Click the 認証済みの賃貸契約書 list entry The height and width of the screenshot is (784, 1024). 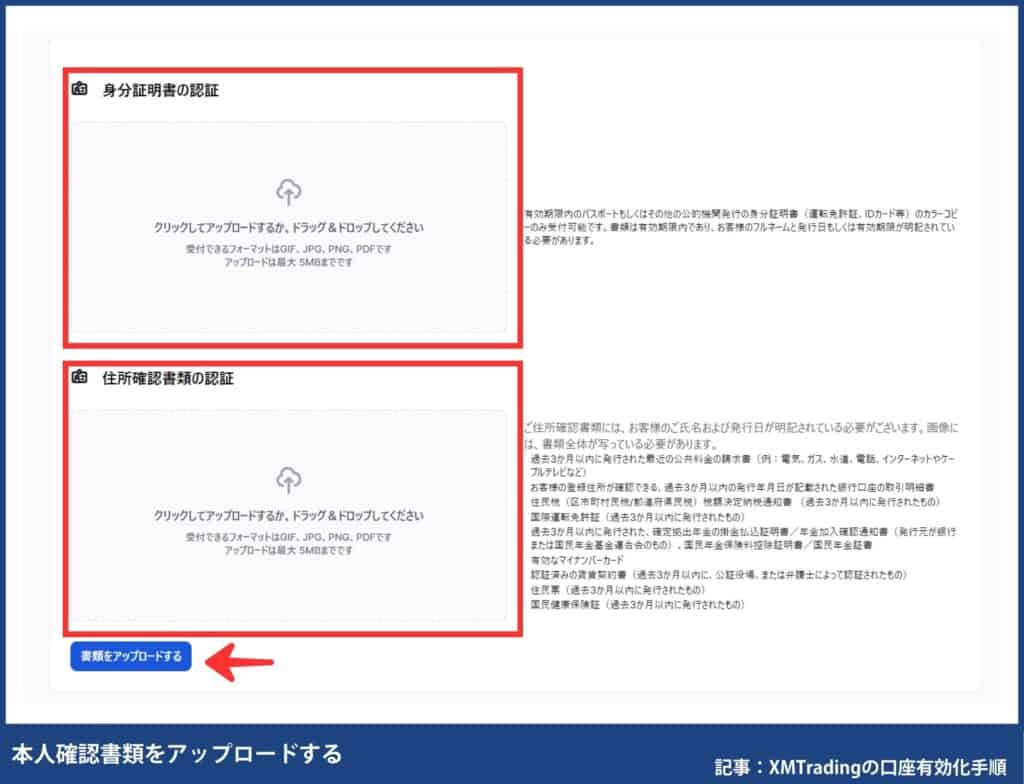pyautogui.click(x=718, y=574)
